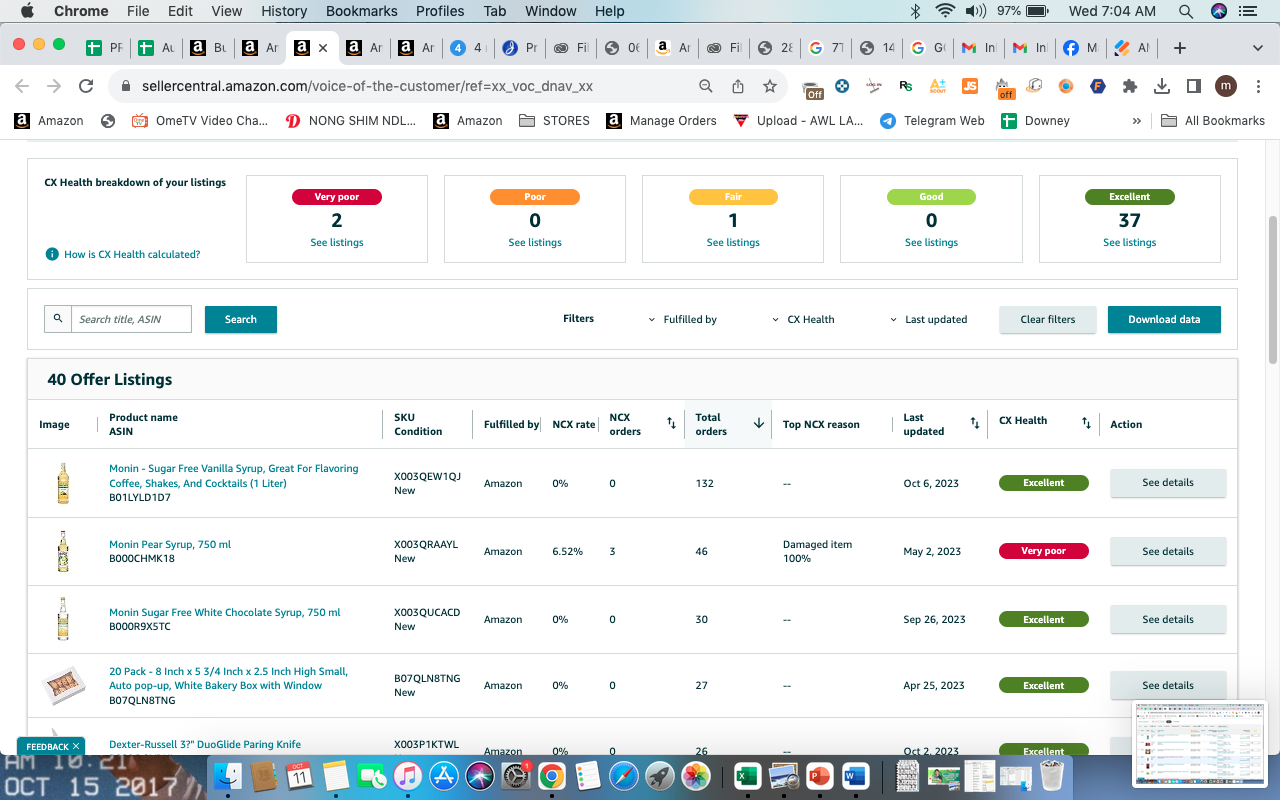Open the Manage Orders bookmark
Viewport: 1280px width, 800px height.
click(x=662, y=120)
